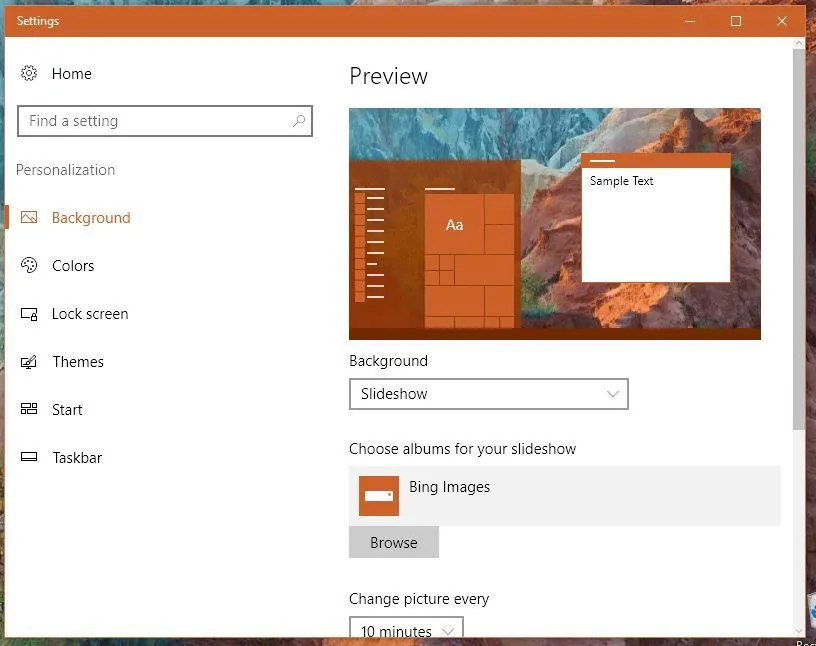Image resolution: width=816 pixels, height=646 pixels.
Task: Select the Bing Images album row
Action: coord(565,496)
